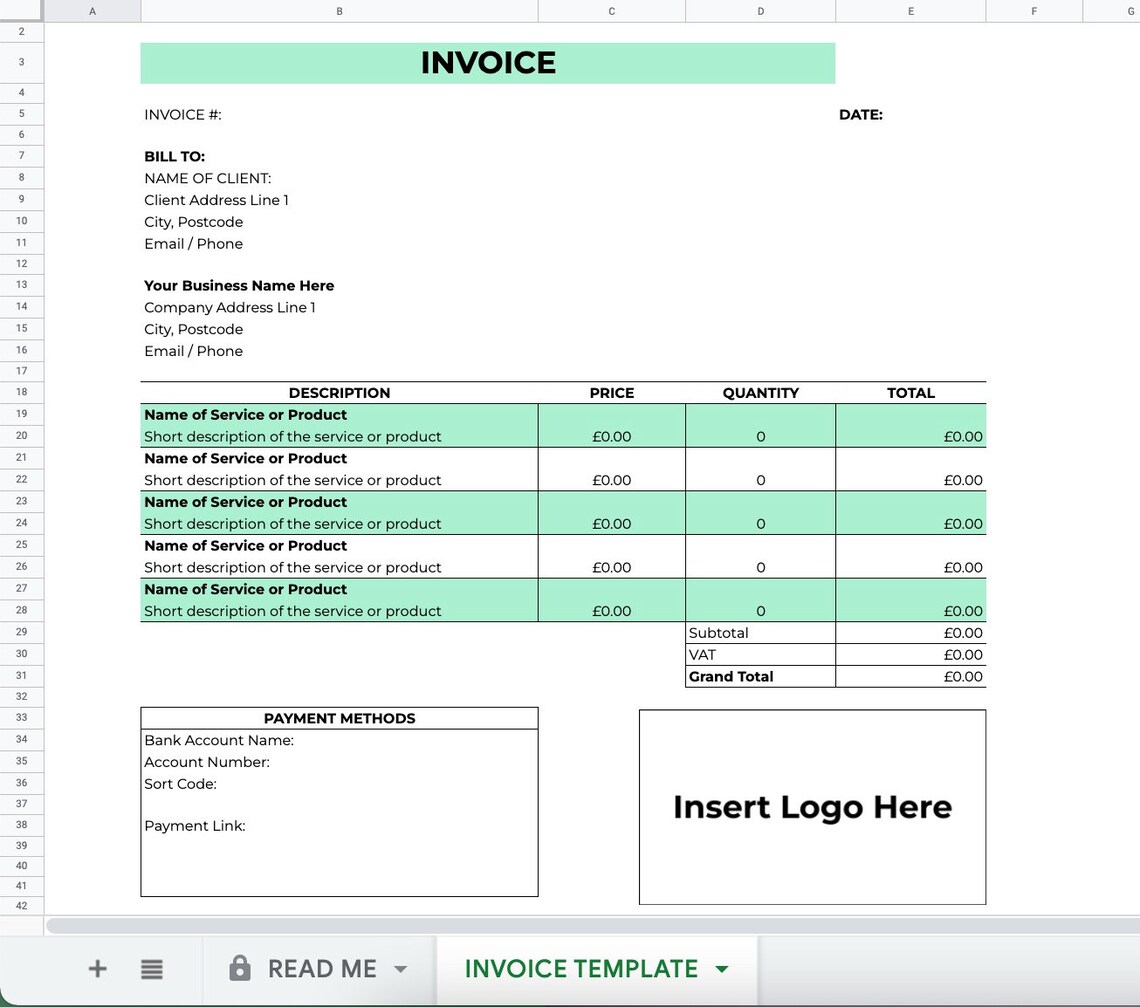Add a new sheet using the plus icon

point(97,968)
